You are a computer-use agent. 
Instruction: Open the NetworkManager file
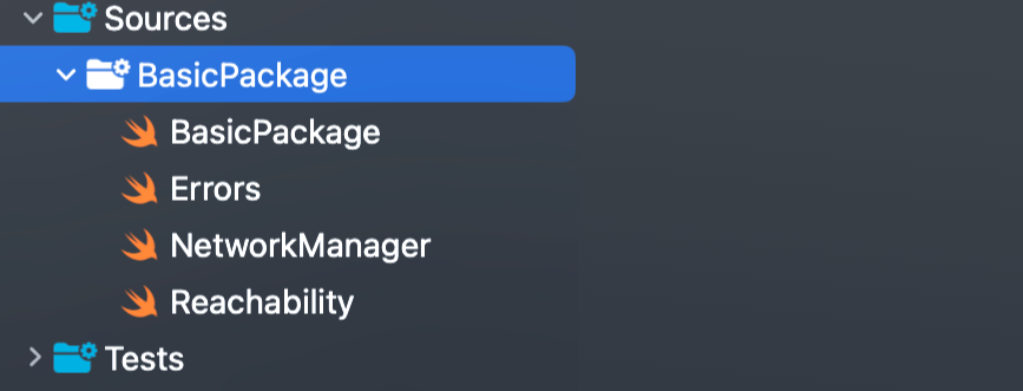tap(301, 246)
